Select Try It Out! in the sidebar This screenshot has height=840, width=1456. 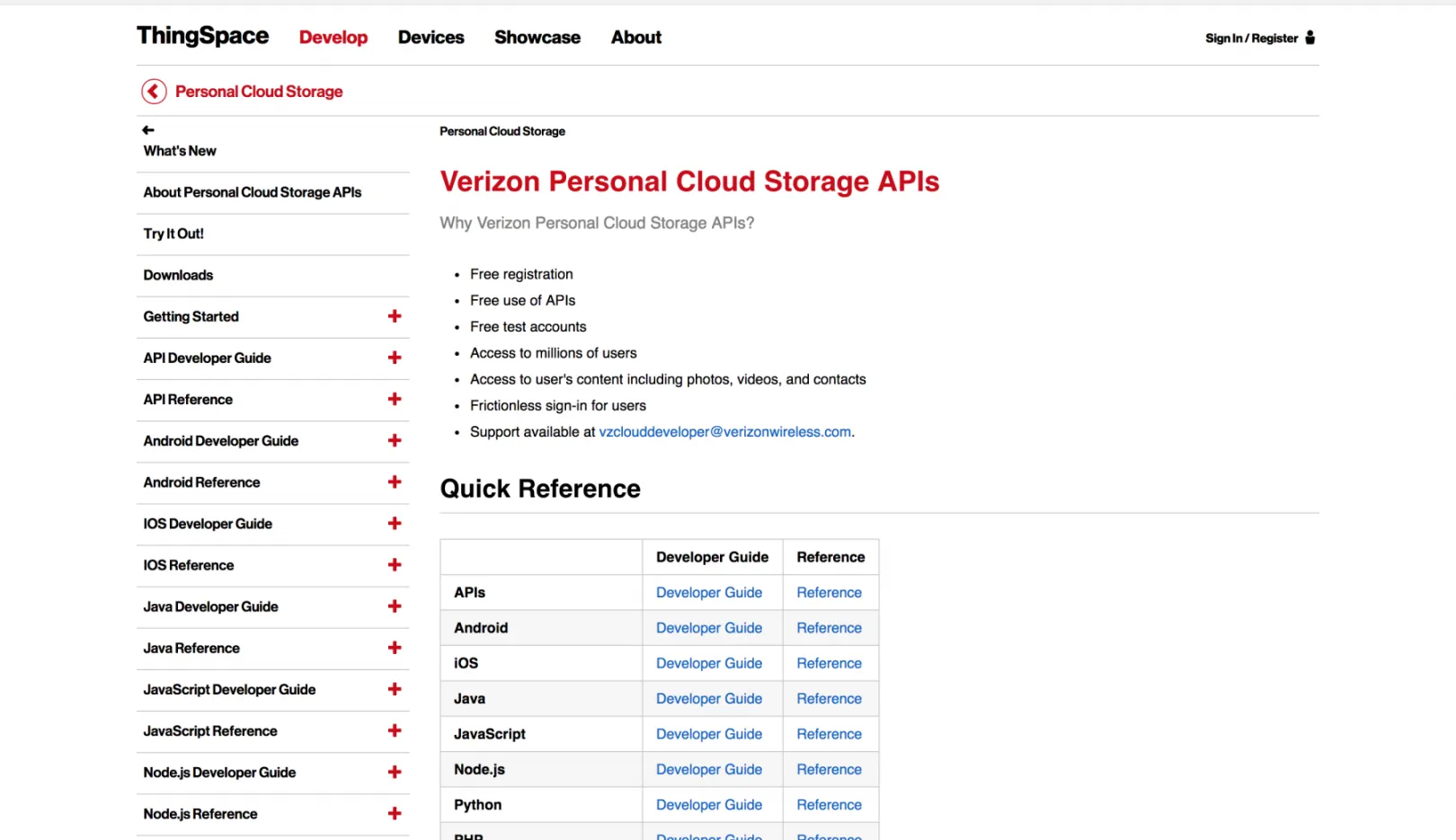[x=173, y=234]
